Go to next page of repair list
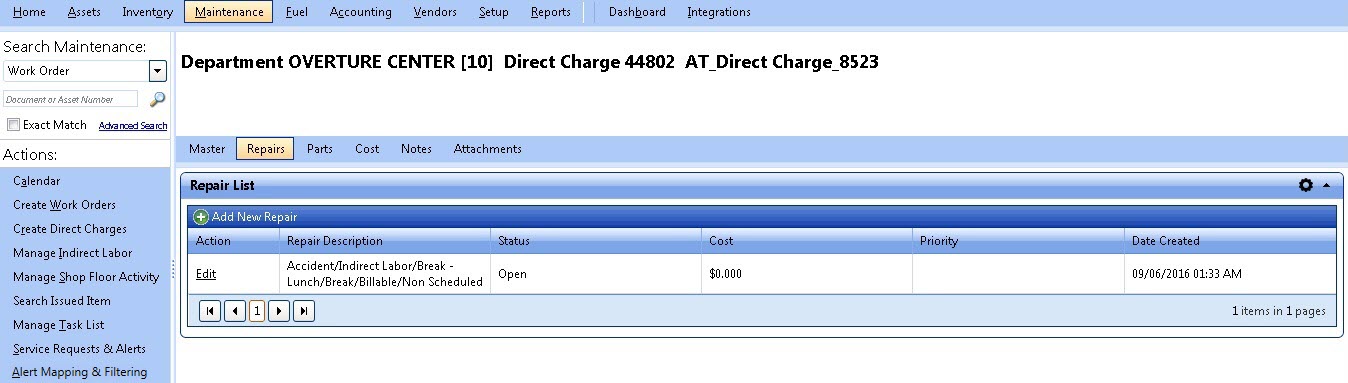 pos(279,311)
